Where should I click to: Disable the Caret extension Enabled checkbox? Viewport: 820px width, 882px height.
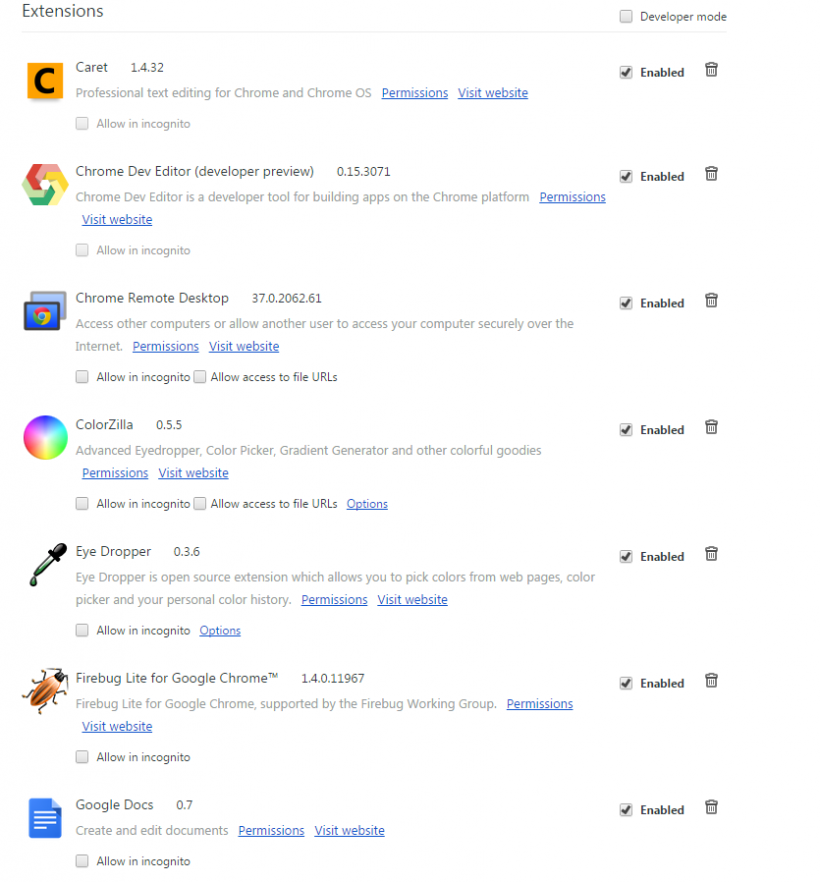point(626,73)
